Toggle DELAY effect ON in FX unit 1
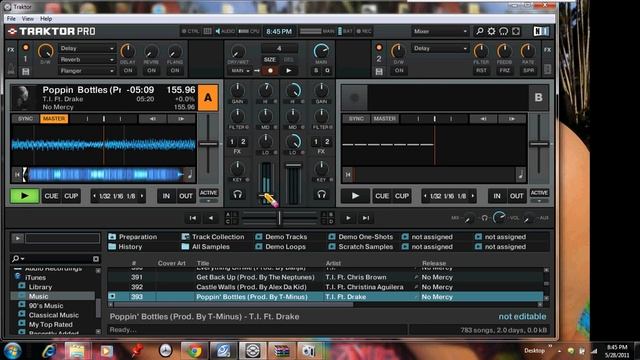The image size is (640, 360). [128, 71]
